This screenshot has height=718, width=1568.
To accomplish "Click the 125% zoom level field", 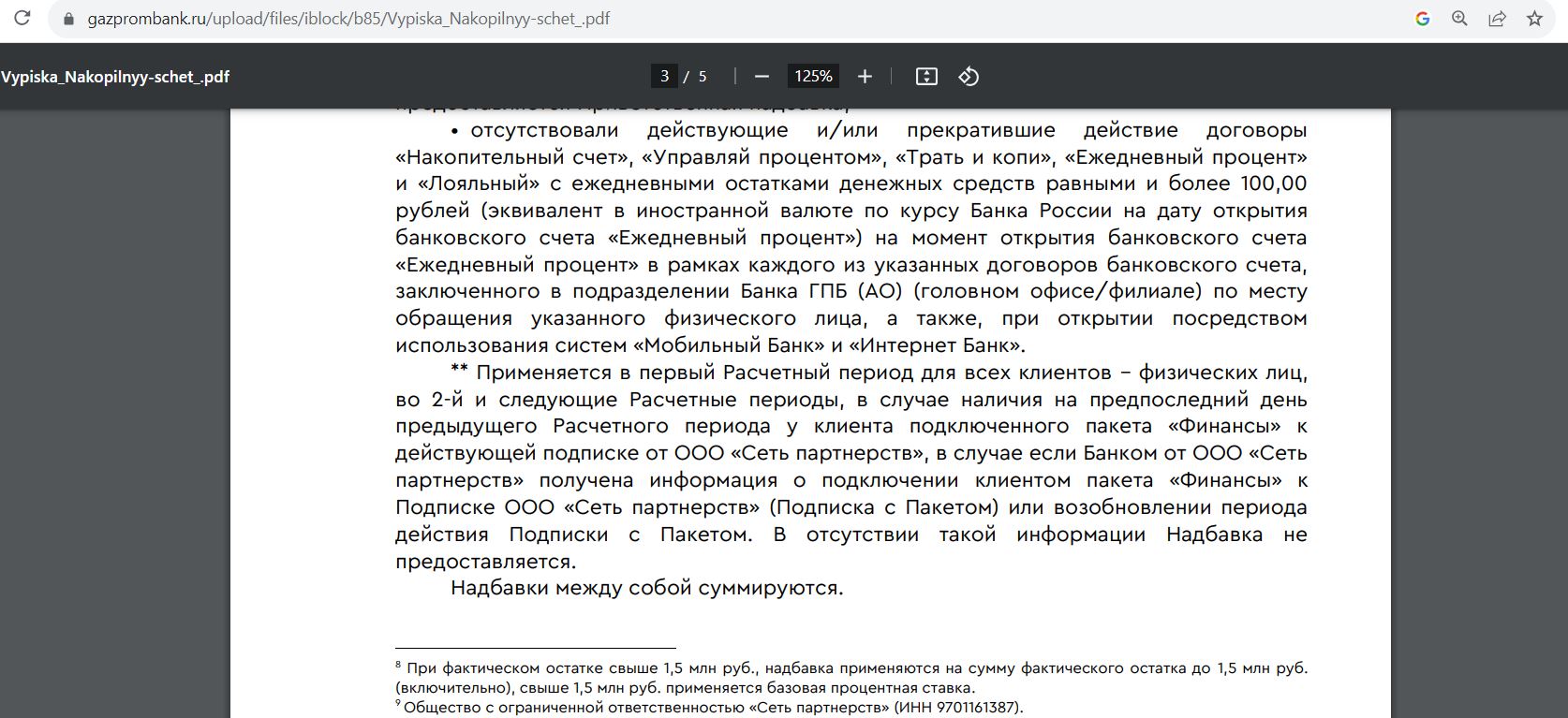I will coord(813,76).
